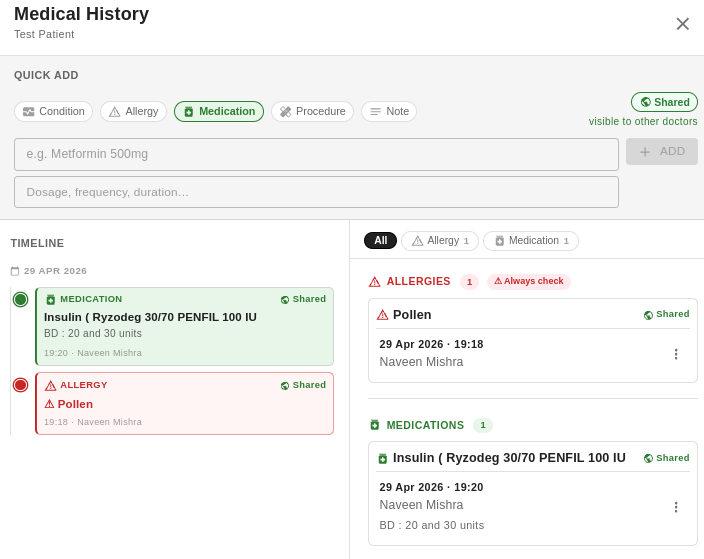Click the QUICK ADD heading
Viewport: 704px width, 559px height.
[46, 75]
